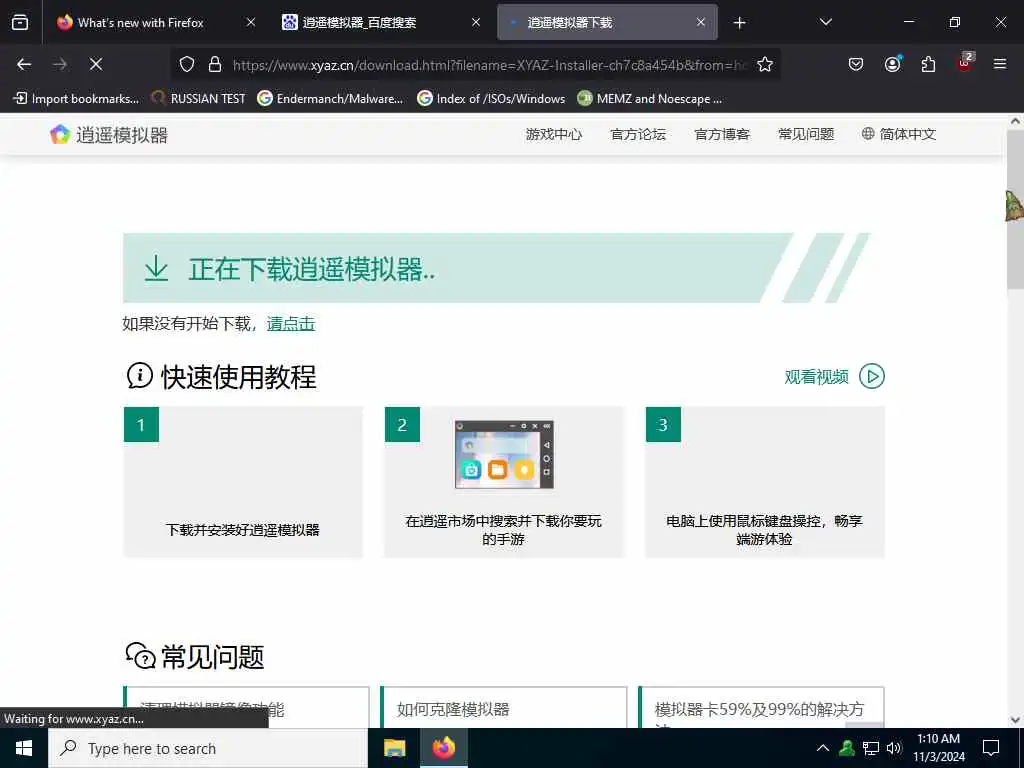Select the 逍遥模拟器下载 tab

tap(607, 22)
